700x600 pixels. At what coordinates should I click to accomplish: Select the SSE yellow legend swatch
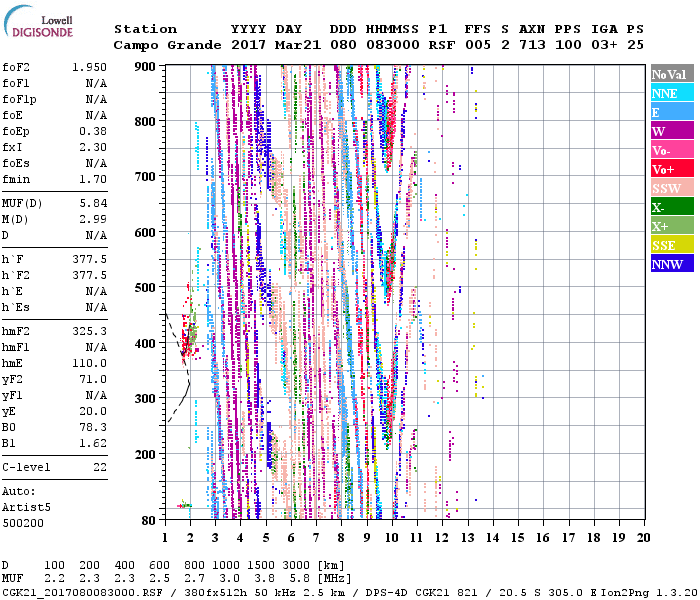click(x=672, y=245)
